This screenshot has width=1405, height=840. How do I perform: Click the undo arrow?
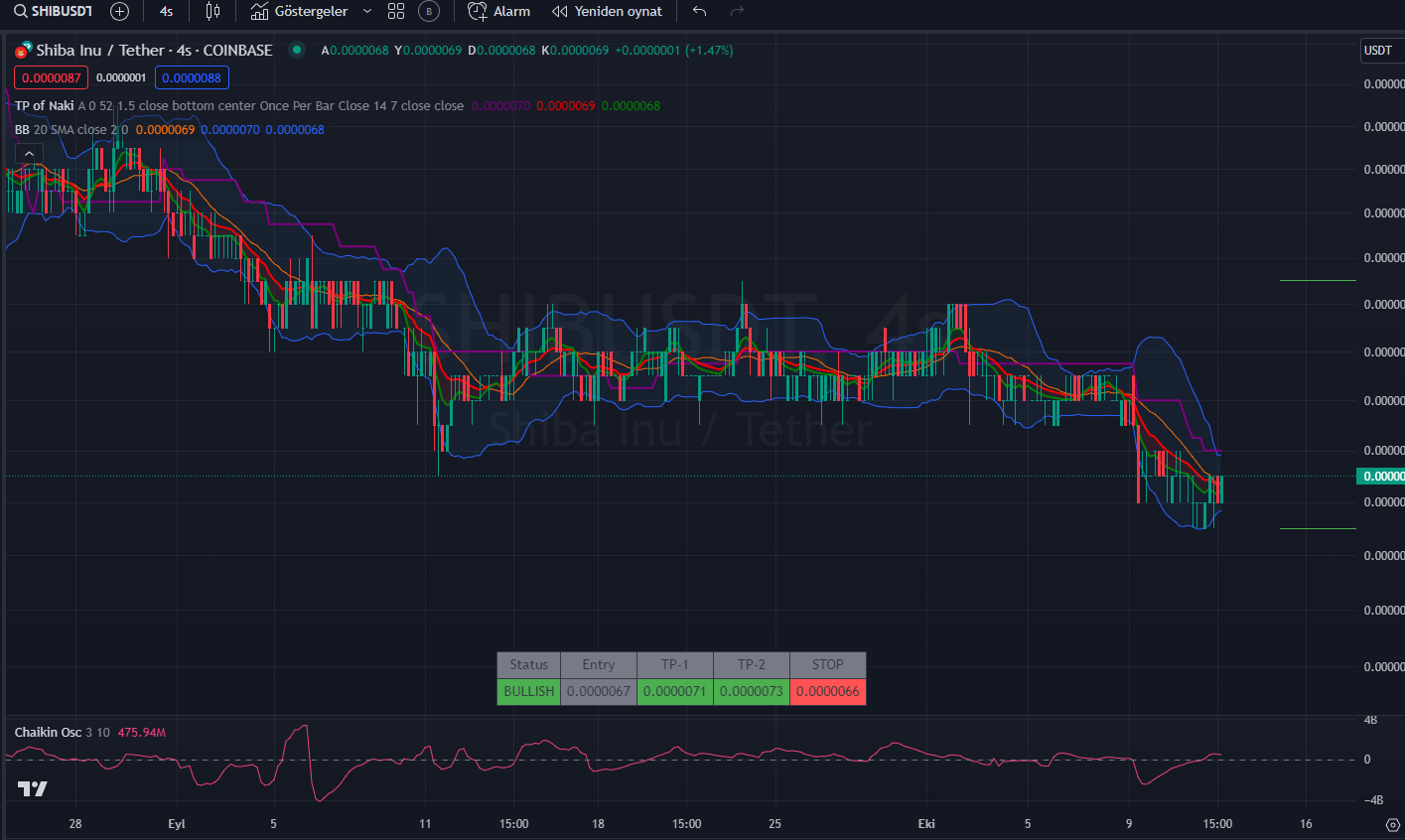click(x=700, y=11)
